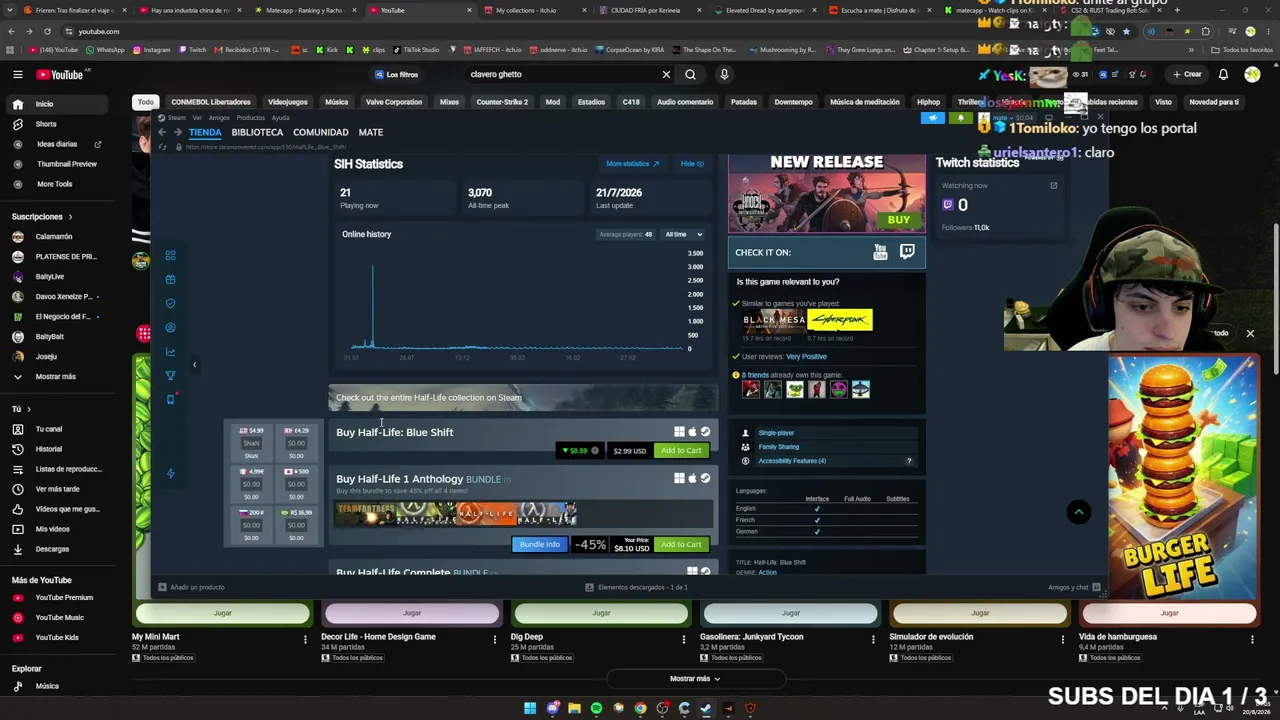Open the Half-Life collection banner

(523, 397)
